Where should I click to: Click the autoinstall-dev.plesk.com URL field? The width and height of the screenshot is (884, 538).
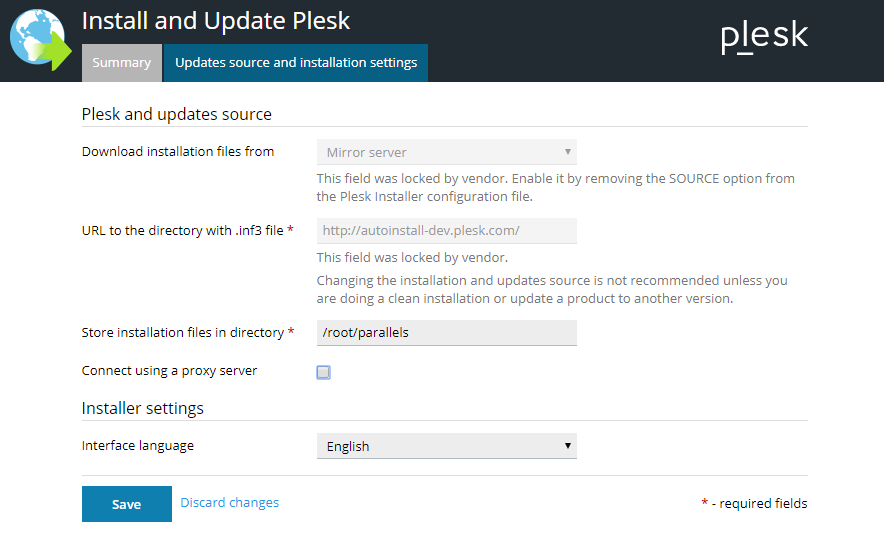tap(447, 231)
